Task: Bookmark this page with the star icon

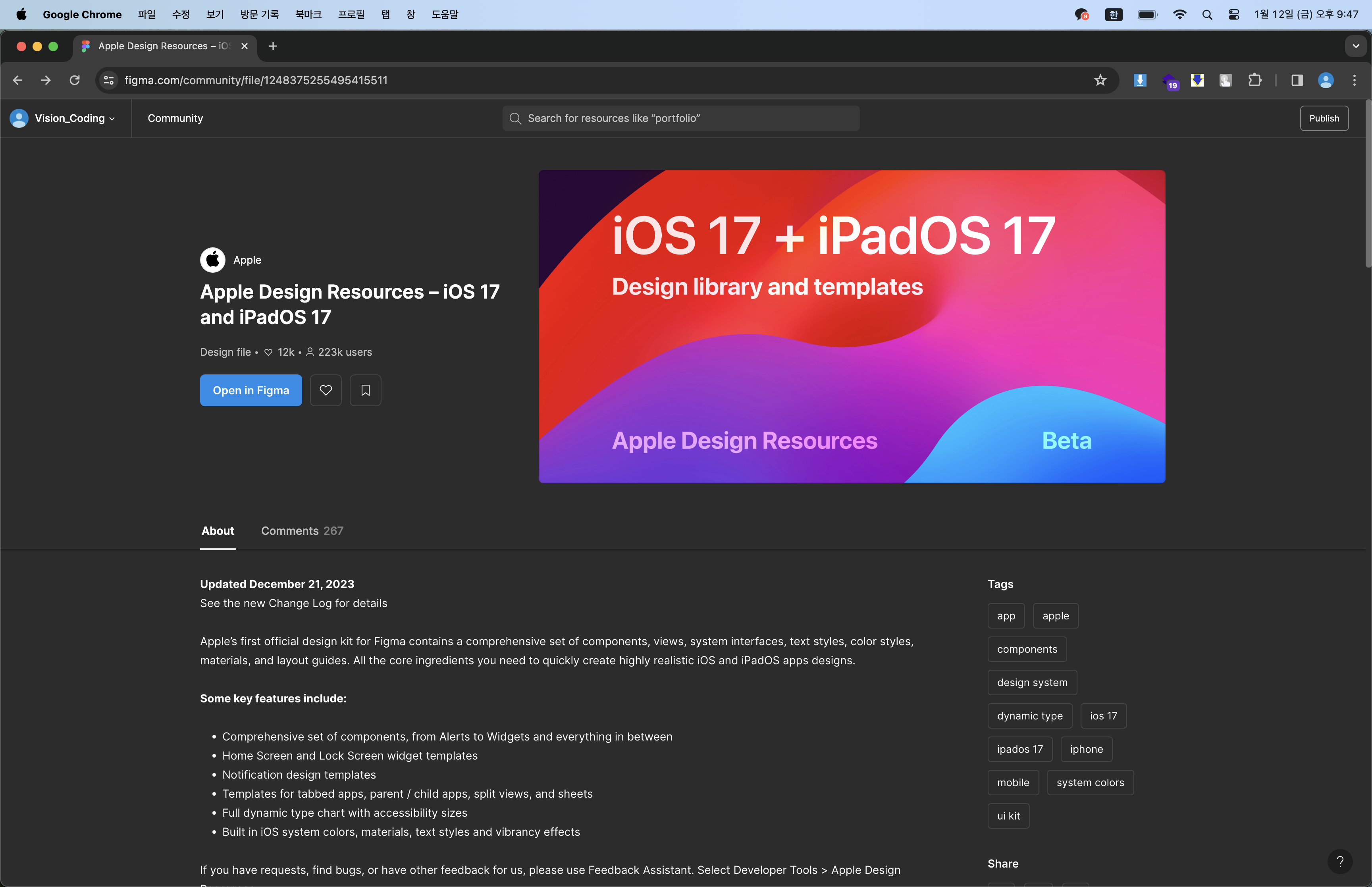Action: pos(1100,80)
